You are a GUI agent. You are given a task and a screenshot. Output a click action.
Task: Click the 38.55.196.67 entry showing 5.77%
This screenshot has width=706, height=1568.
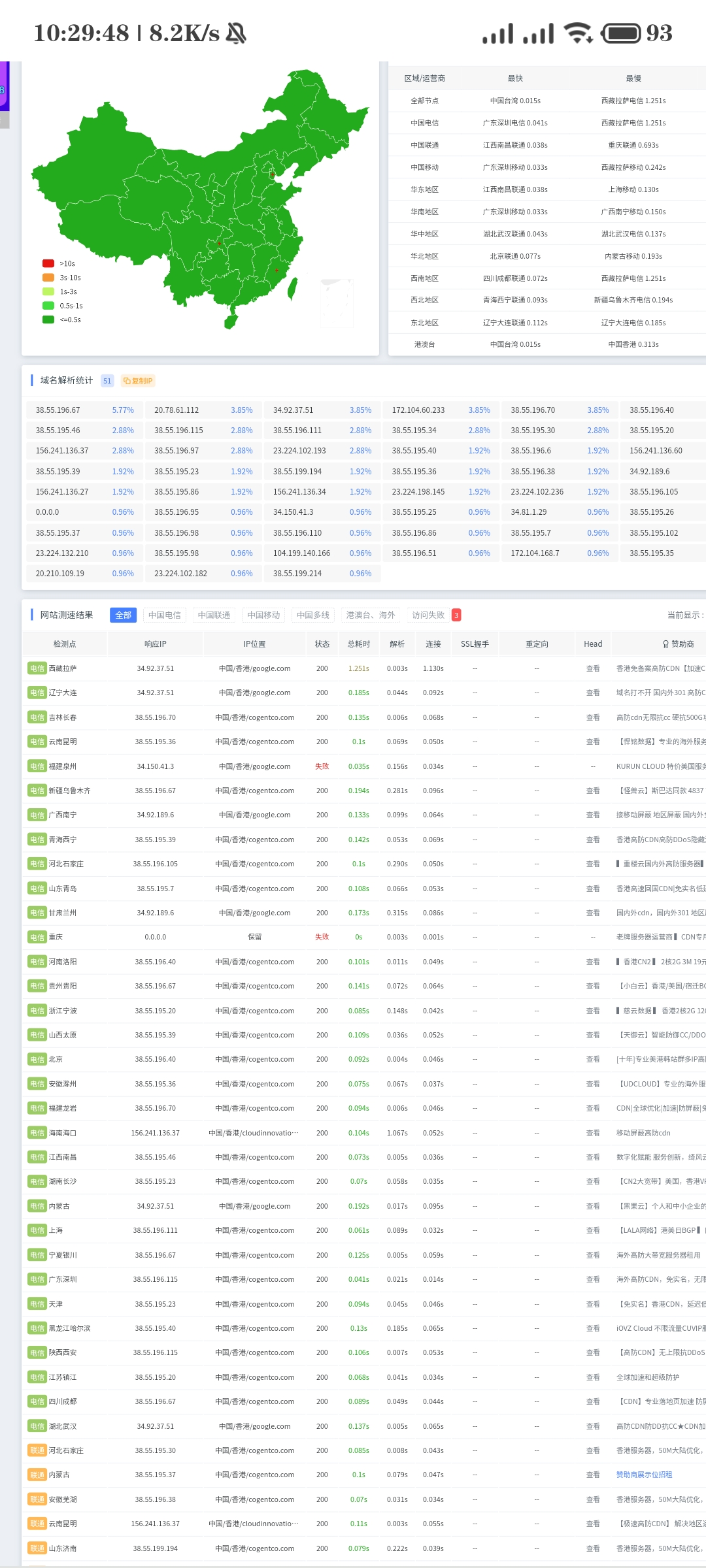pos(85,410)
